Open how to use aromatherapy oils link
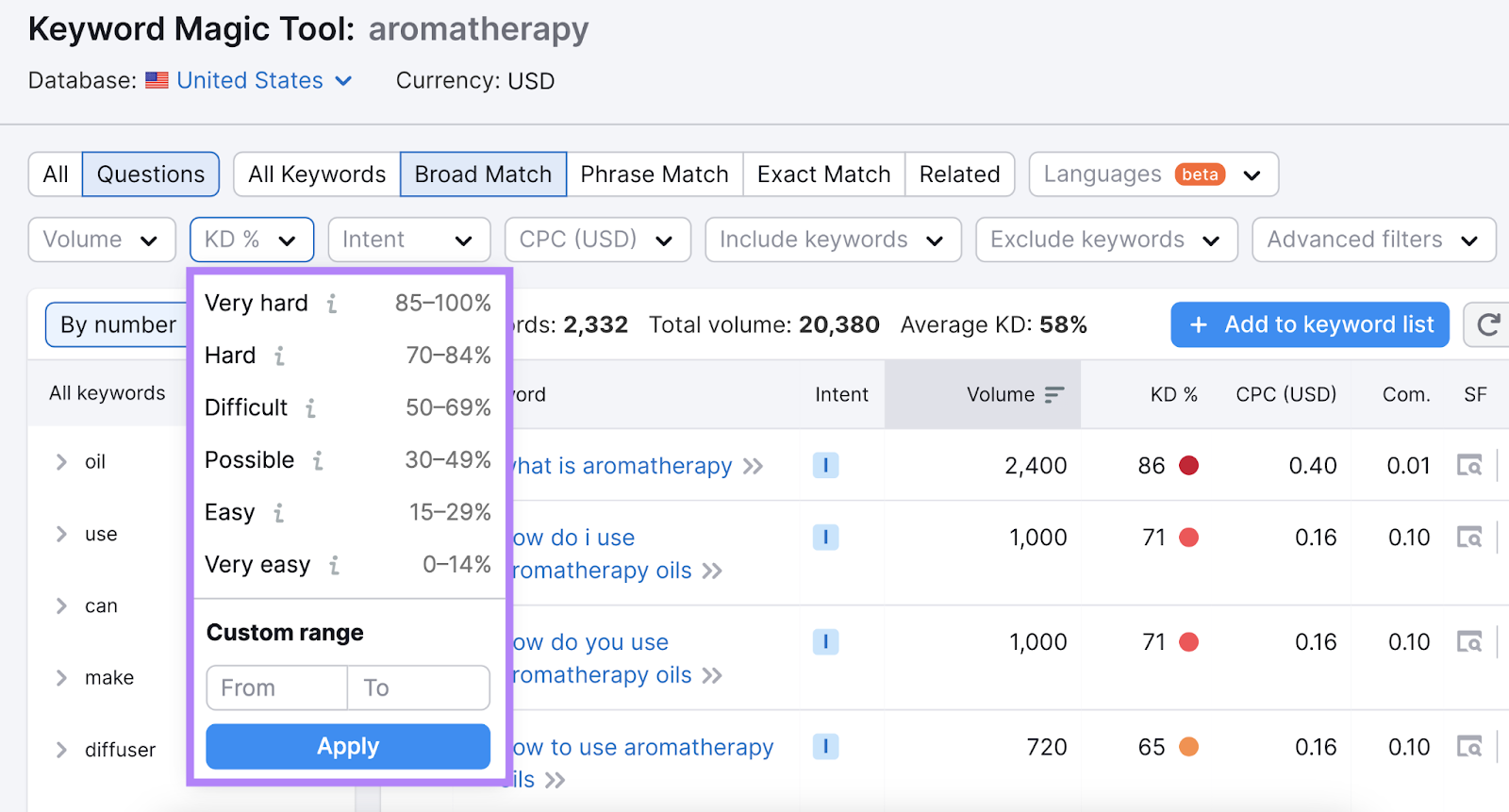The image size is (1509, 812). pyautogui.click(x=643, y=763)
